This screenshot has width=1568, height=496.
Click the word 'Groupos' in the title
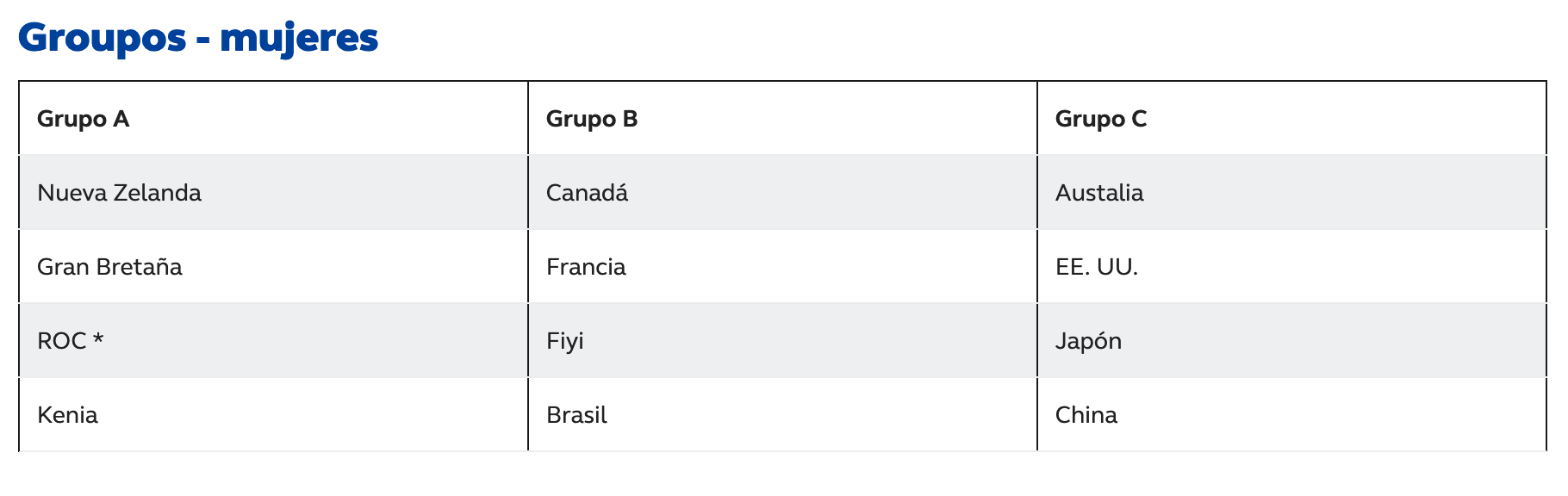click(102, 39)
